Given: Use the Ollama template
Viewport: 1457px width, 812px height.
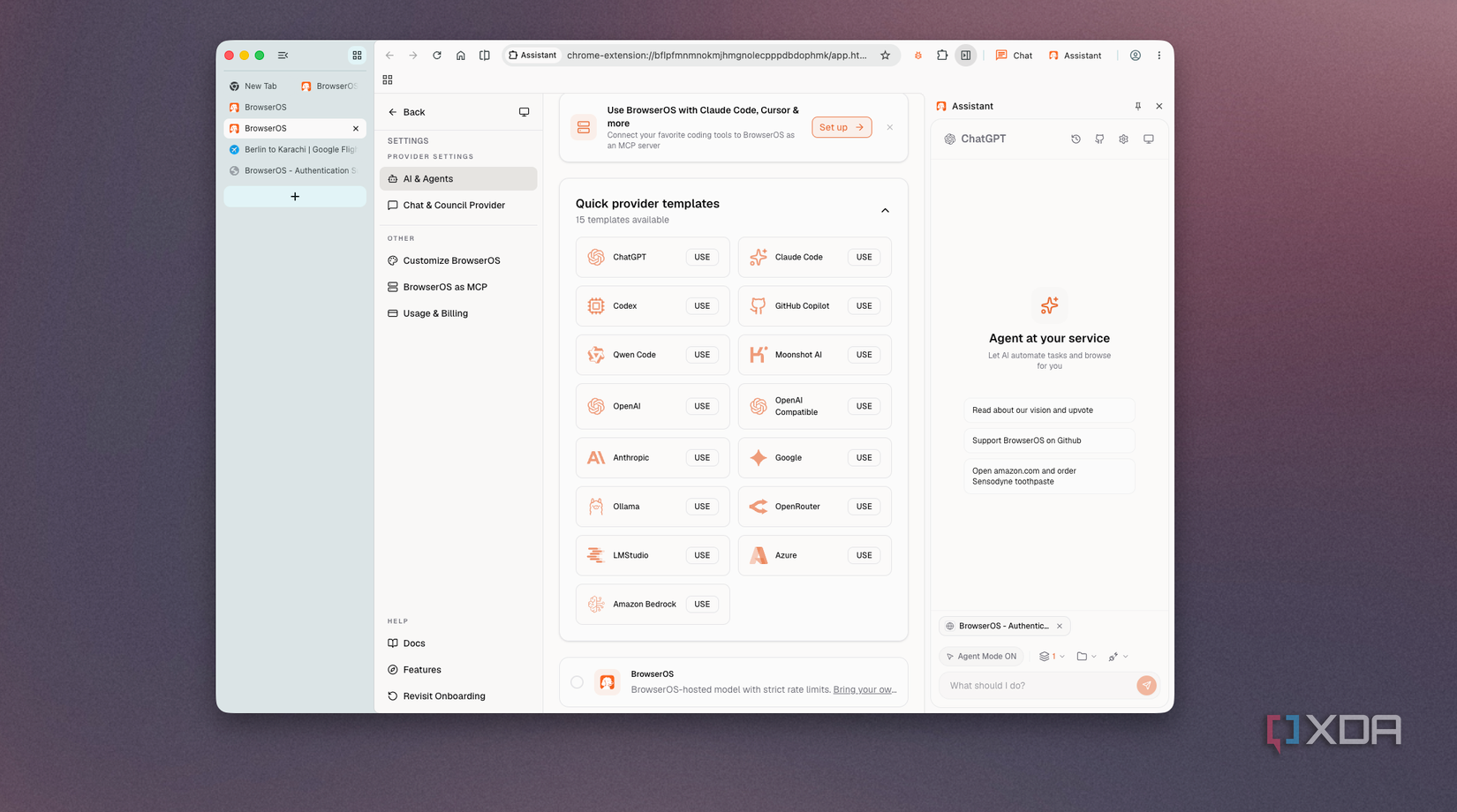Looking at the screenshot, I should click(702, 507).
